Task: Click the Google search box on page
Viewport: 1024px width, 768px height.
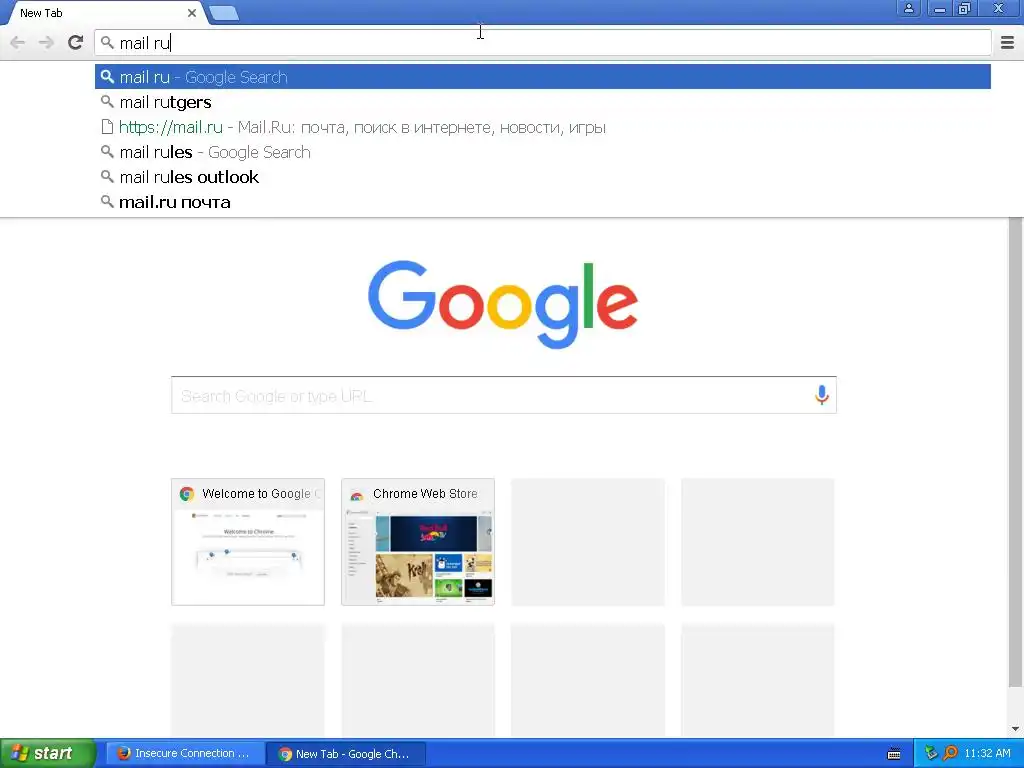Action: point(504,395)
